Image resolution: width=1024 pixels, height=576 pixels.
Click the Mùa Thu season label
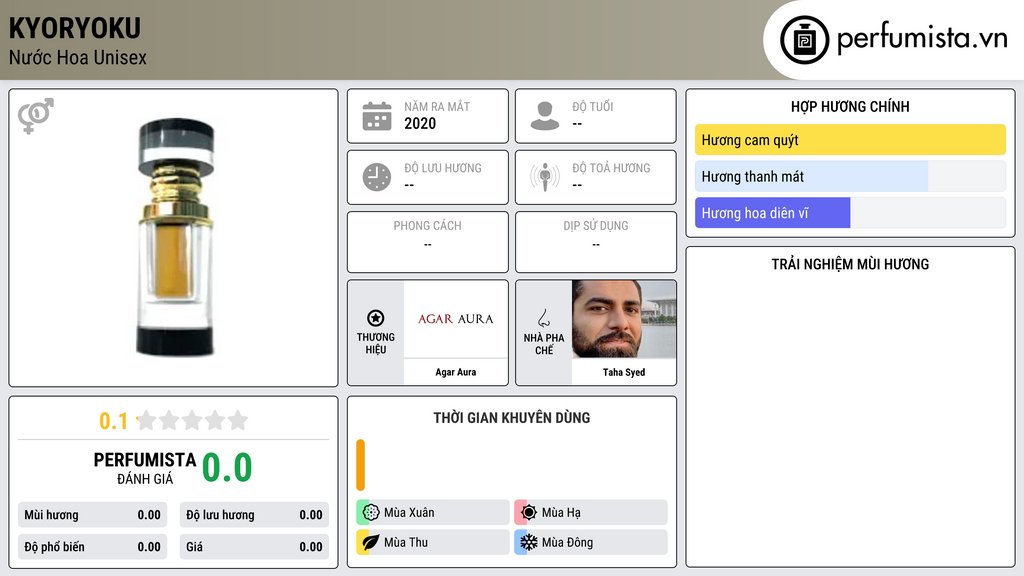pyautogui.click(x=406, y=543)
